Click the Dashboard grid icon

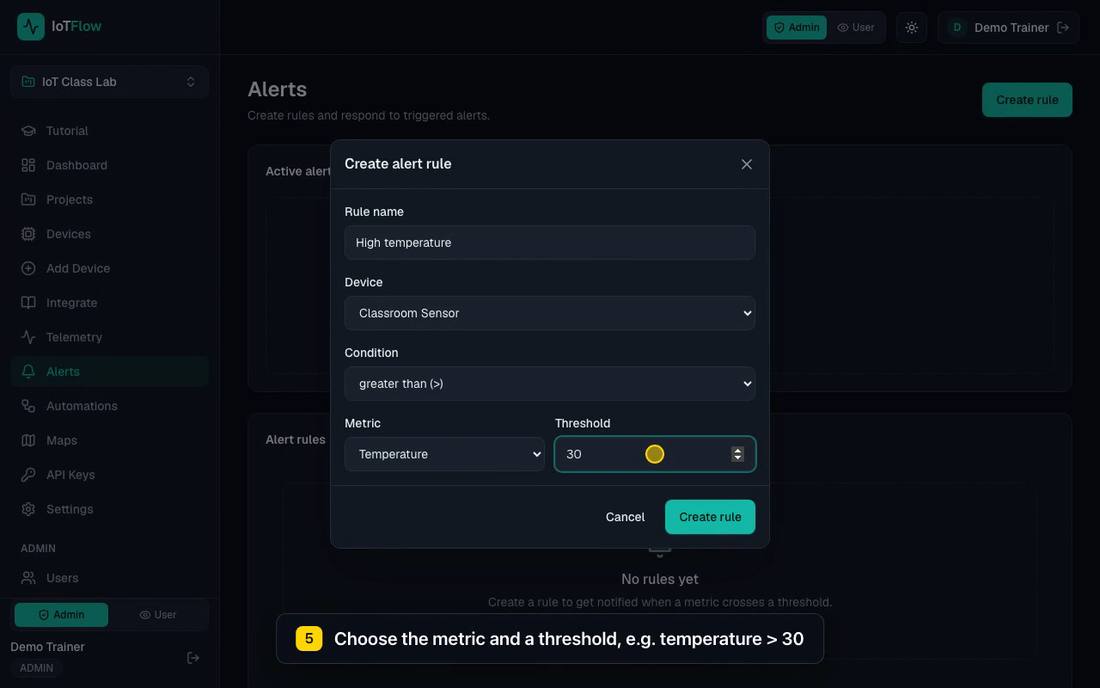pos(28,166)
